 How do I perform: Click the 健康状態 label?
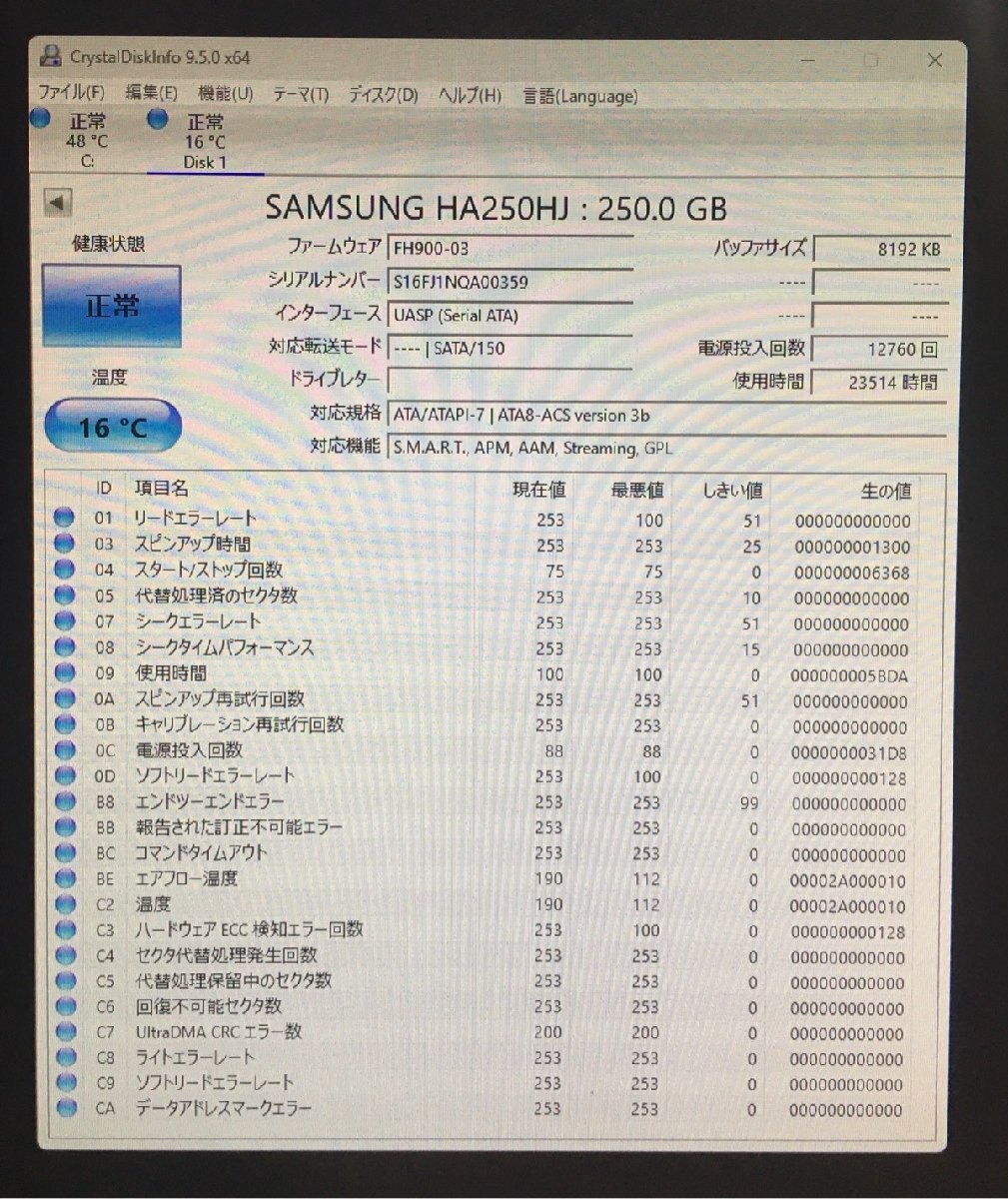(x=108, y=243)
